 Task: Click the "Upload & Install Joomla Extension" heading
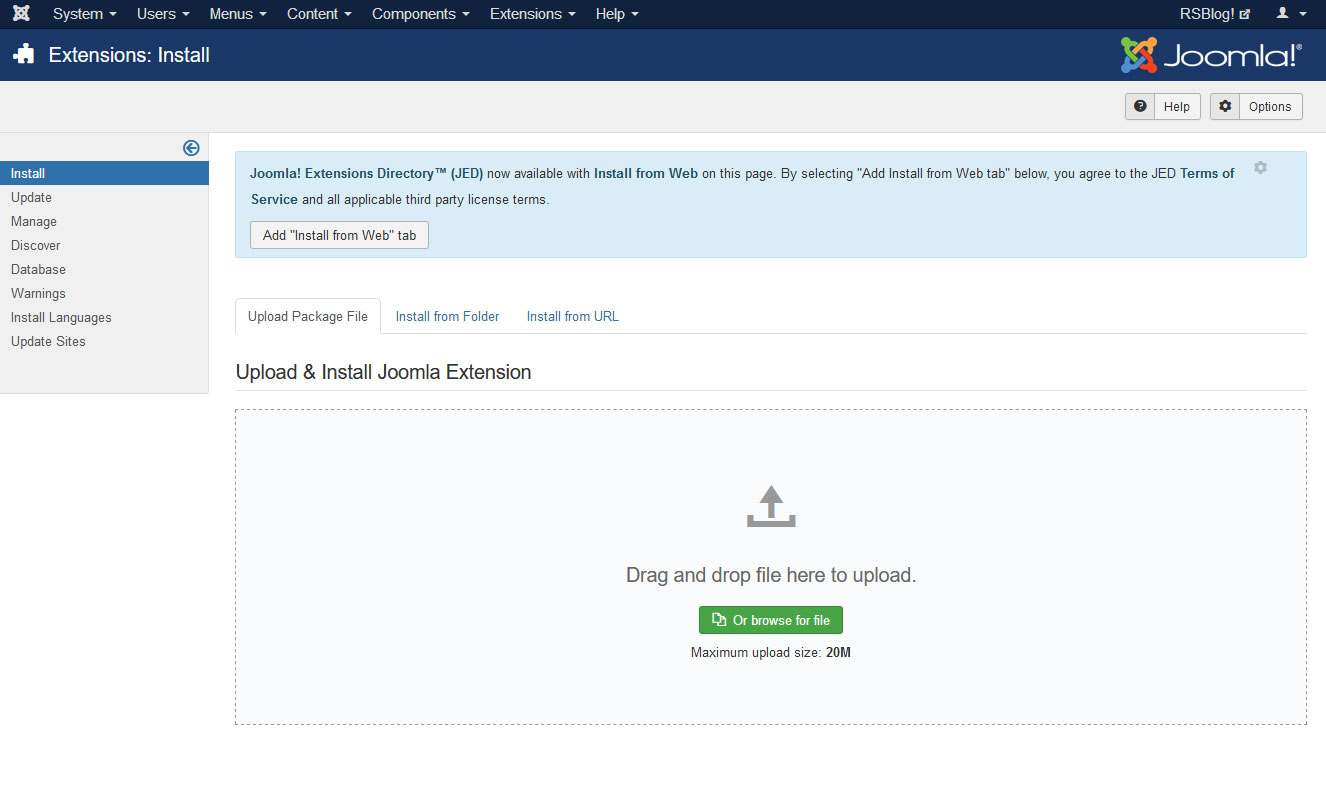(383, 372)
